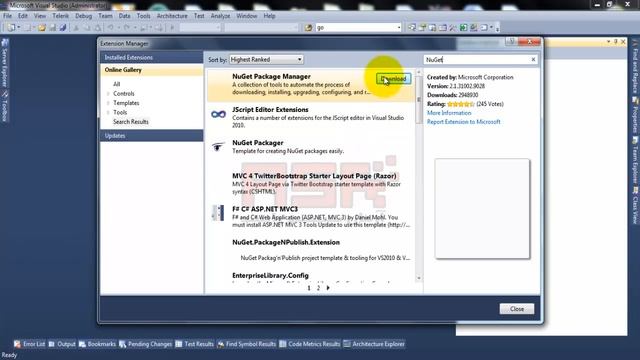Image resolution: width=640 pixels, height=360 pixels.
Task: Click the Save toolbar icon
Action: 53,28
